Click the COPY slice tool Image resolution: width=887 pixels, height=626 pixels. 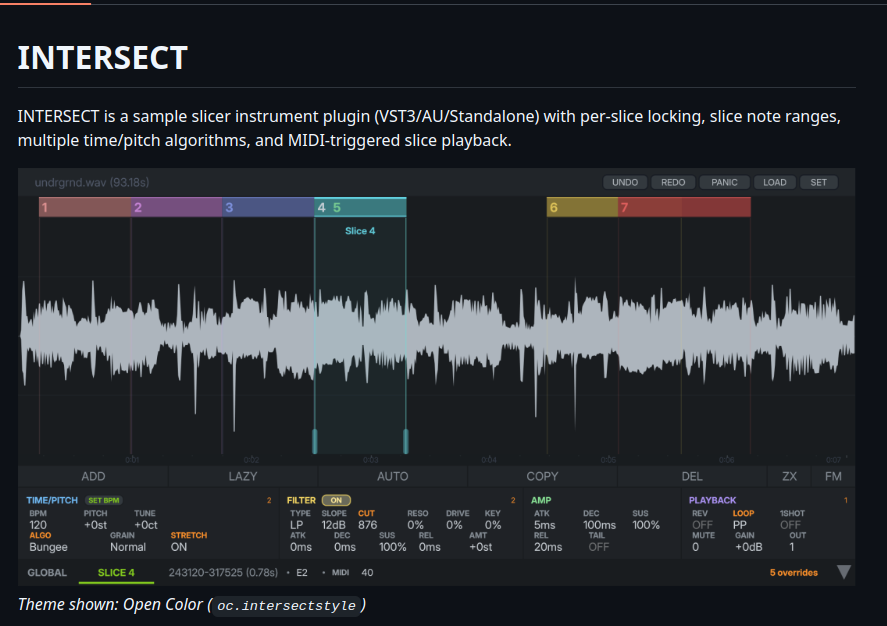point(542,476)
